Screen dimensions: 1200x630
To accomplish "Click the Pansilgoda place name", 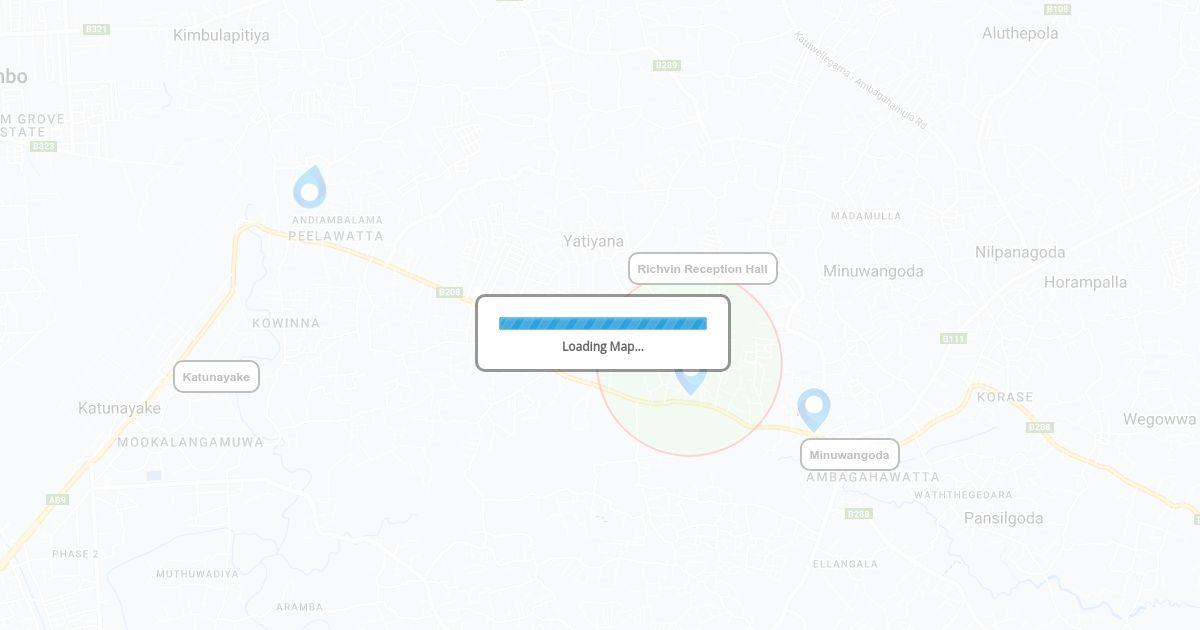I will (x=1003, y=518).
